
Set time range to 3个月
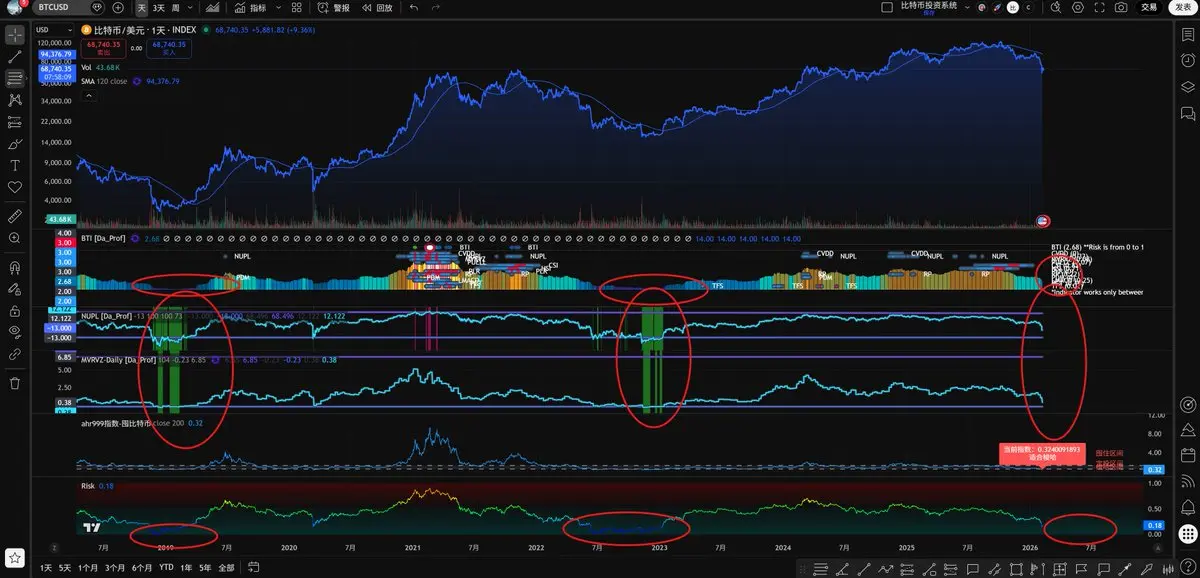pyautogui.click(x=114, y=567)
